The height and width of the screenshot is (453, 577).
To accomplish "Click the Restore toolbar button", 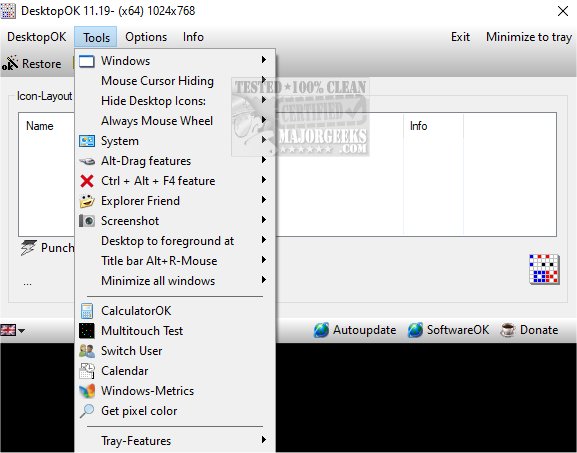I will click(32, 64).
